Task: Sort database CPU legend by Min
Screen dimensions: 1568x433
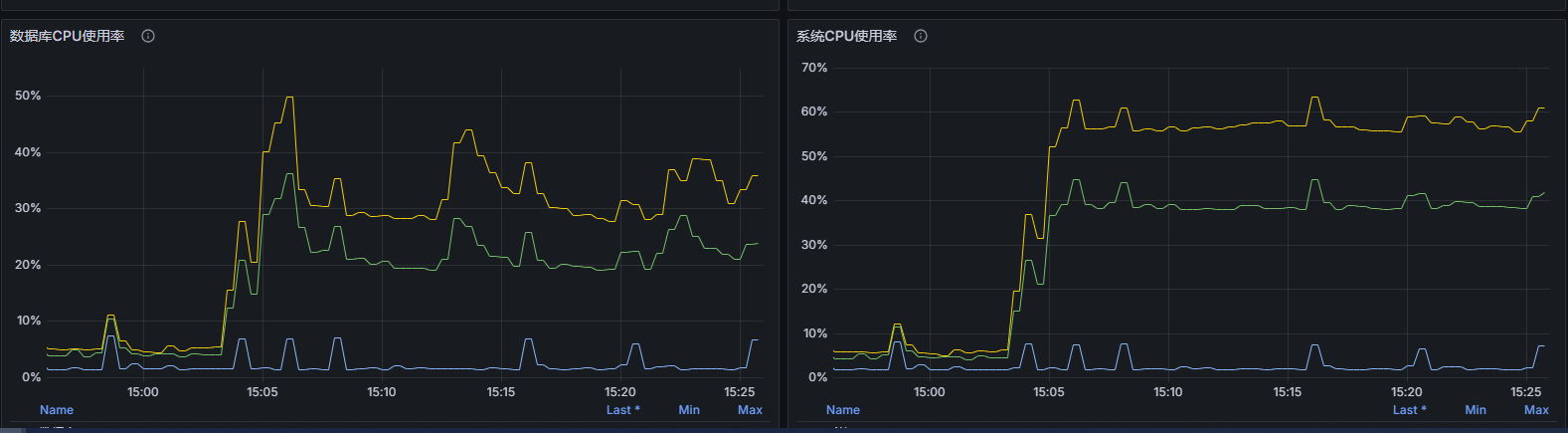Action: (x=689, y=410)
